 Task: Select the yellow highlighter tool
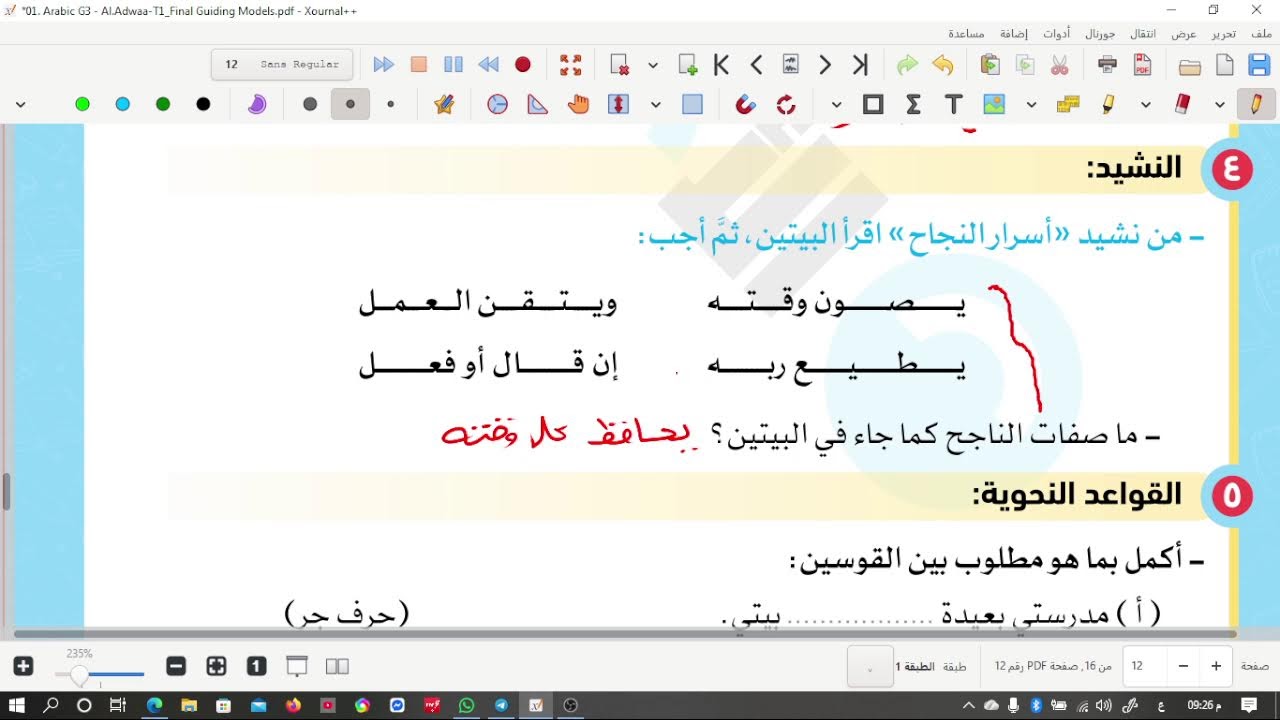pos(1108,104)
